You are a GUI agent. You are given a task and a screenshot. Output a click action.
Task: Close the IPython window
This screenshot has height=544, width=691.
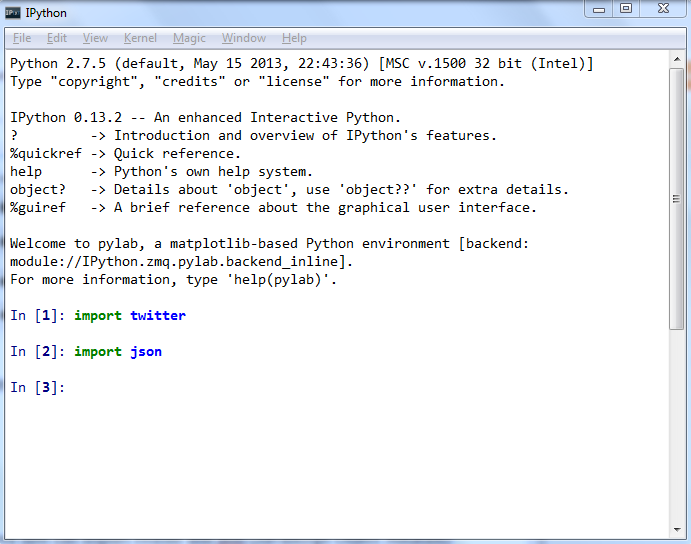click(663, 9)
